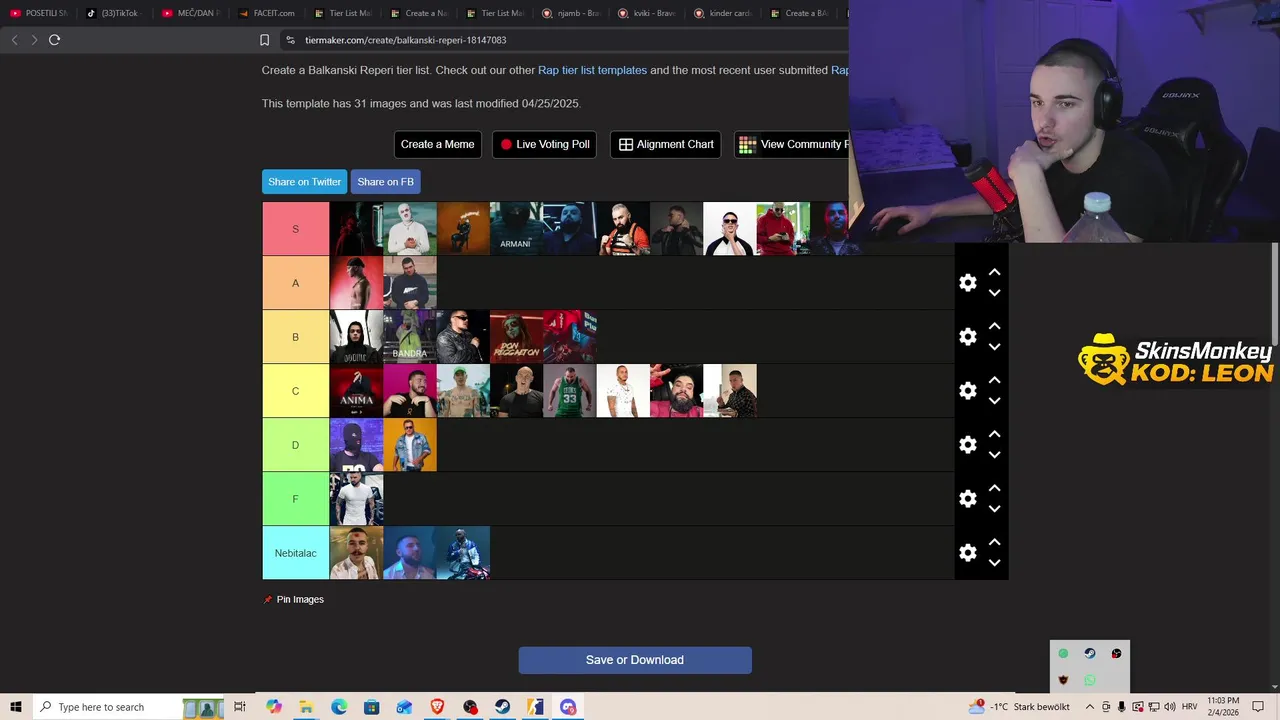Reload the tiermaker page
The width and height of the screenshot is (1280, 720).
pos(54,40)
